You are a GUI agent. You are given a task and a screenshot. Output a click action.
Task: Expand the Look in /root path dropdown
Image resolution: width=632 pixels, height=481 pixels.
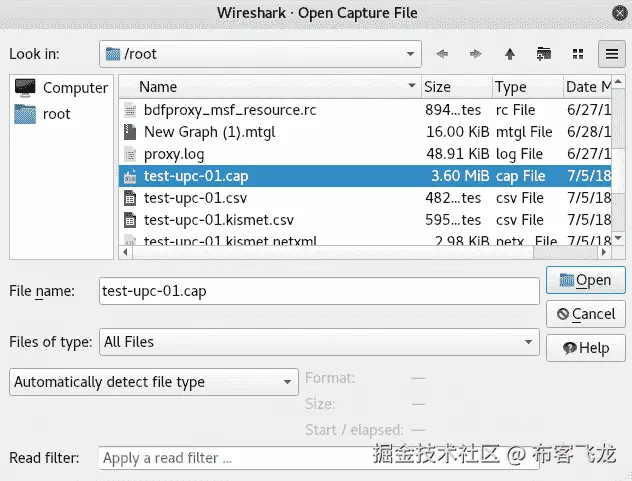pyautogui.click(x=410, y=54)
